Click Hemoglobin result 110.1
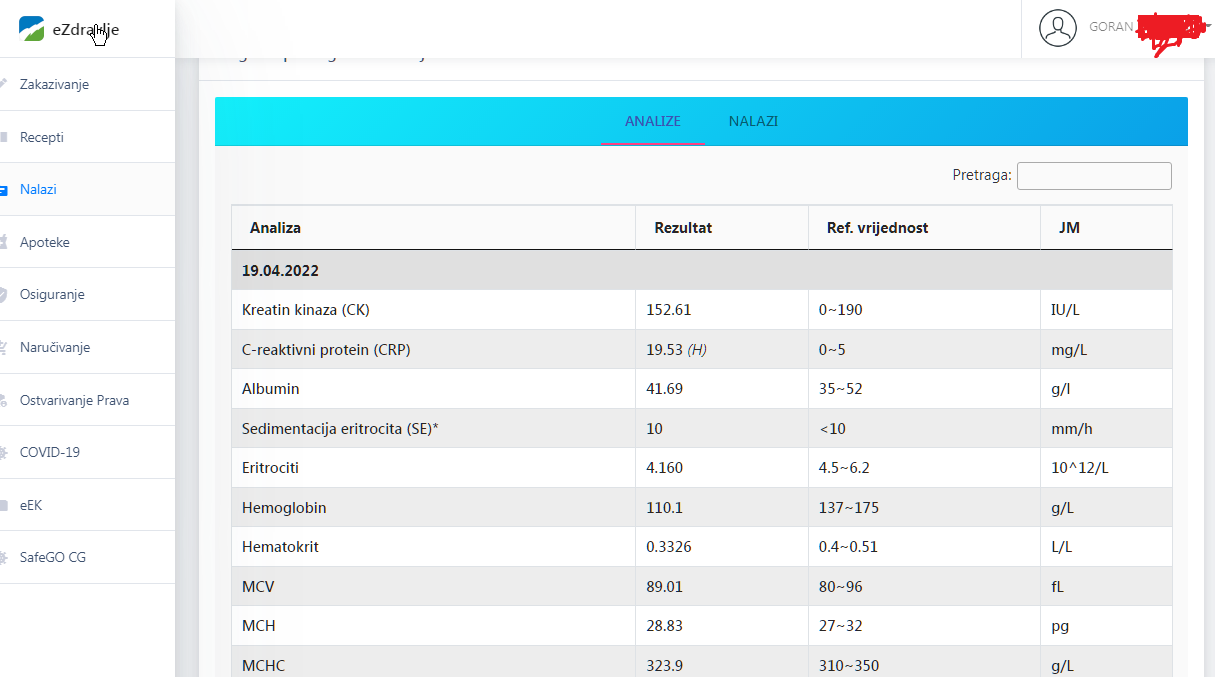 [x=665, y=507]
